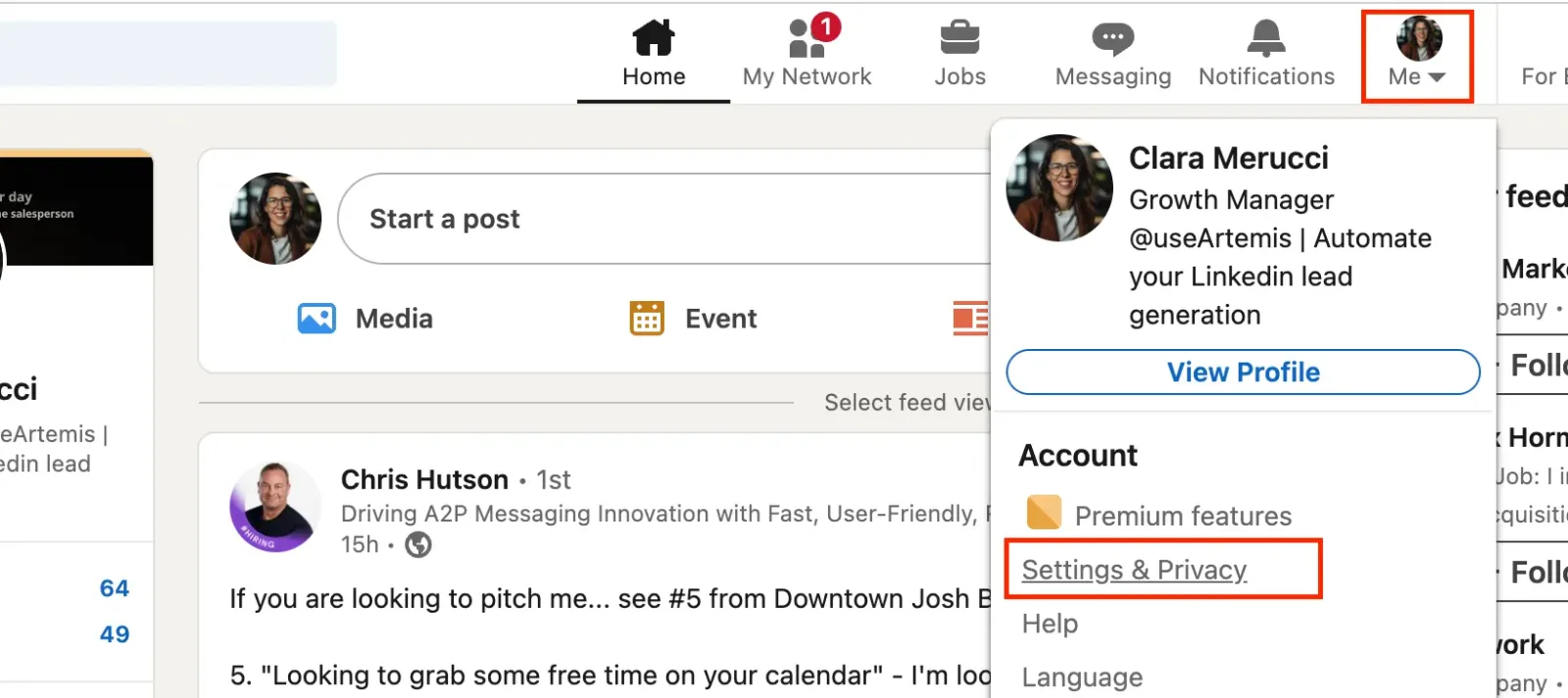
Task: Go to the Home tab
Action: pos(654,54)
